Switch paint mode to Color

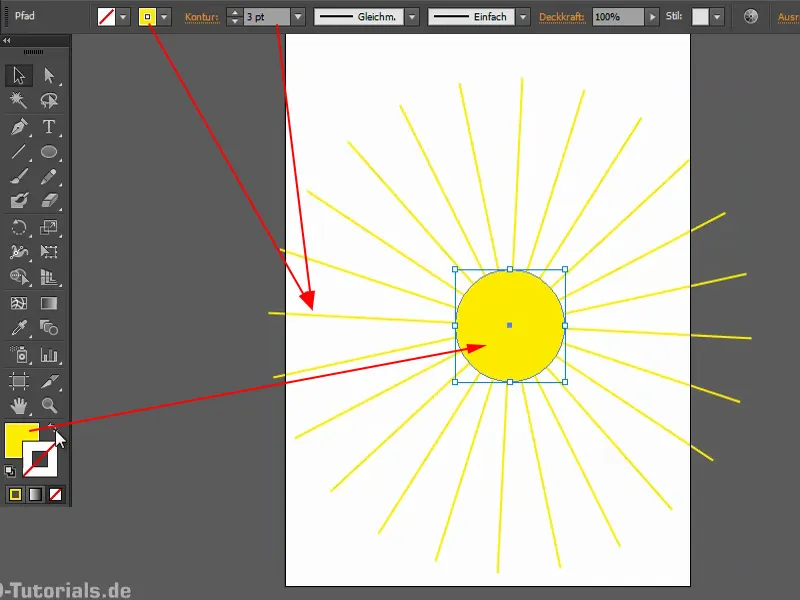tap(15, 494)
